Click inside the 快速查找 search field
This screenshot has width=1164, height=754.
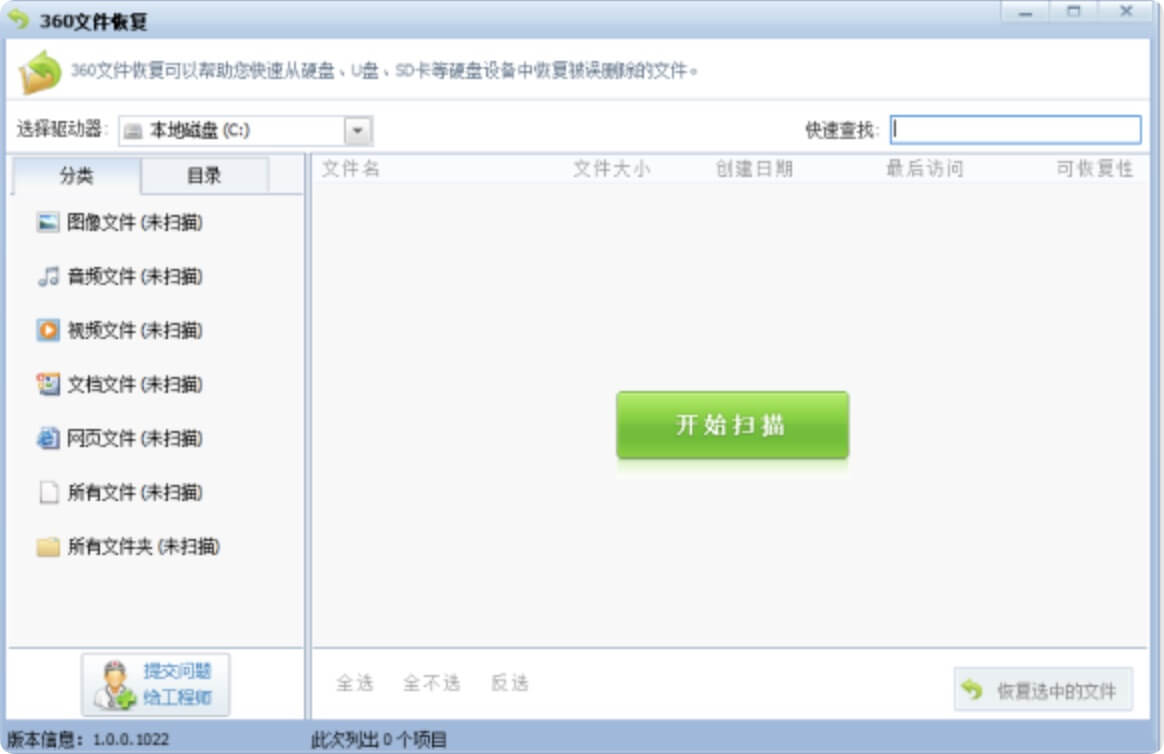(x=1015, y=128)
